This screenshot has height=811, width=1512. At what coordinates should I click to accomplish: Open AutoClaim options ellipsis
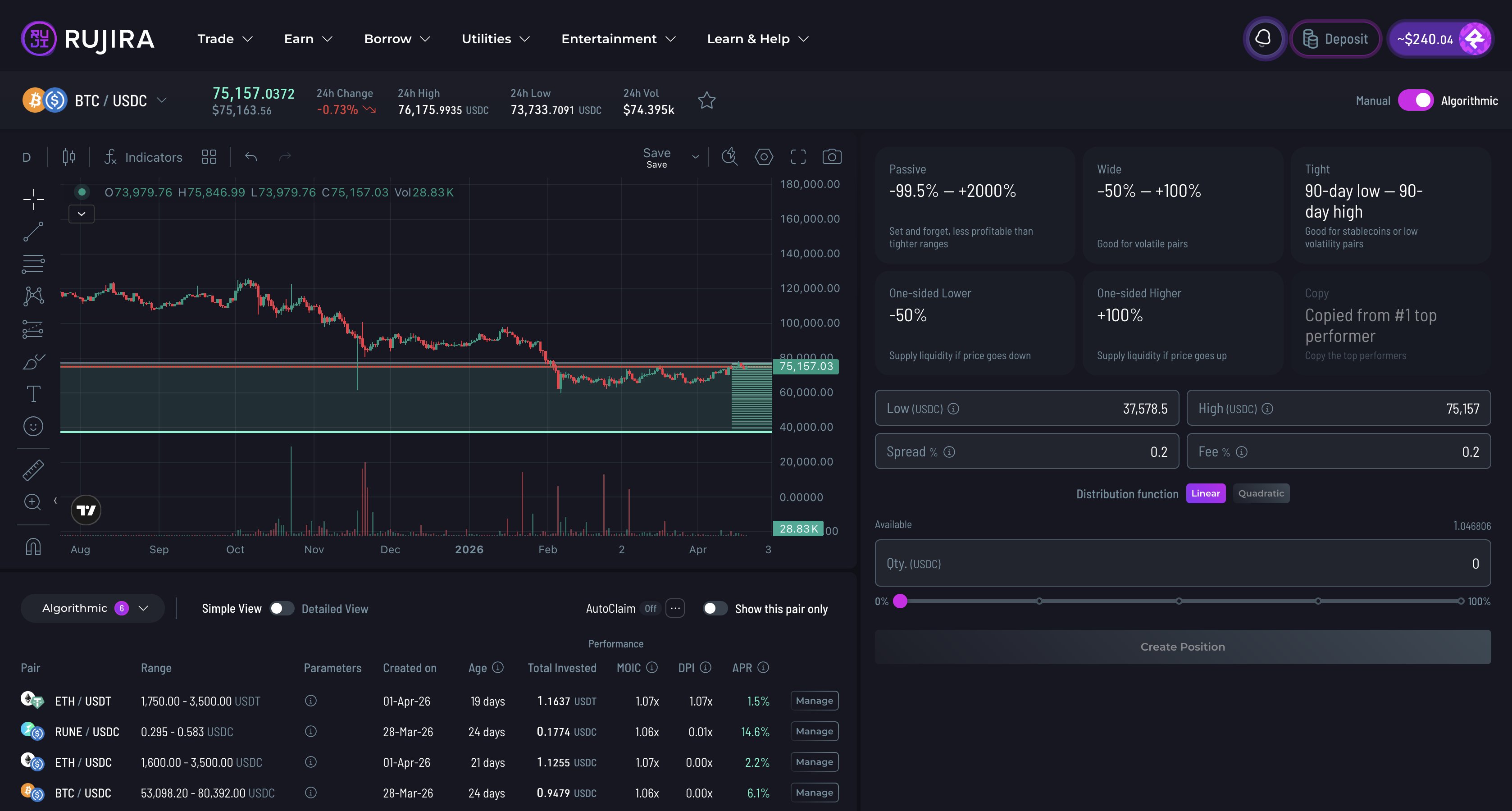pyautogui.click(x=676, y=608)
